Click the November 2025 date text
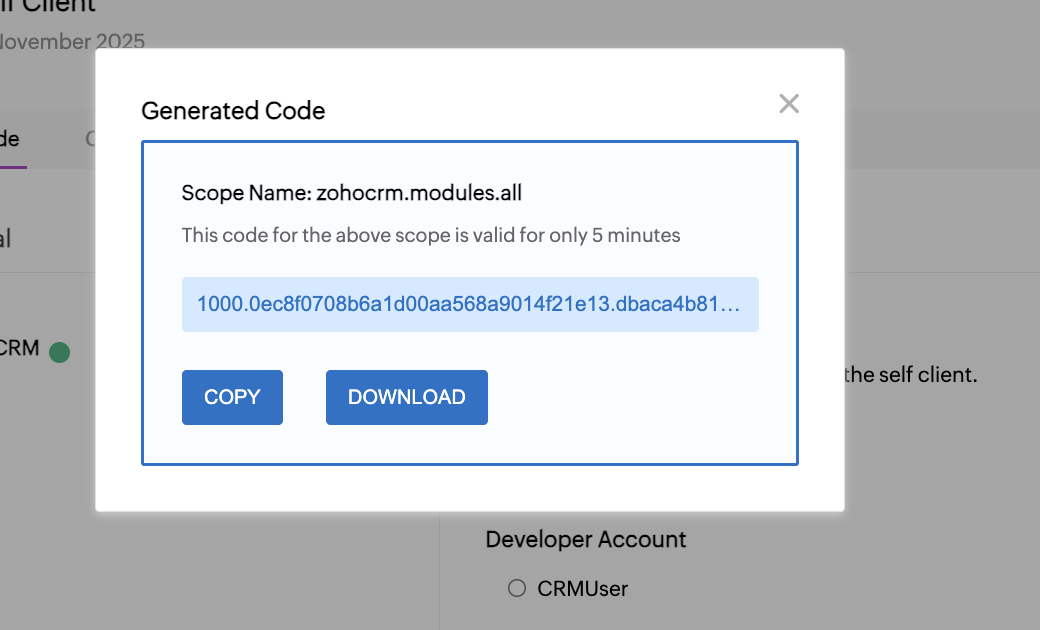Image resolution: width=1040 pixels, height=630 pixels. 72,41
